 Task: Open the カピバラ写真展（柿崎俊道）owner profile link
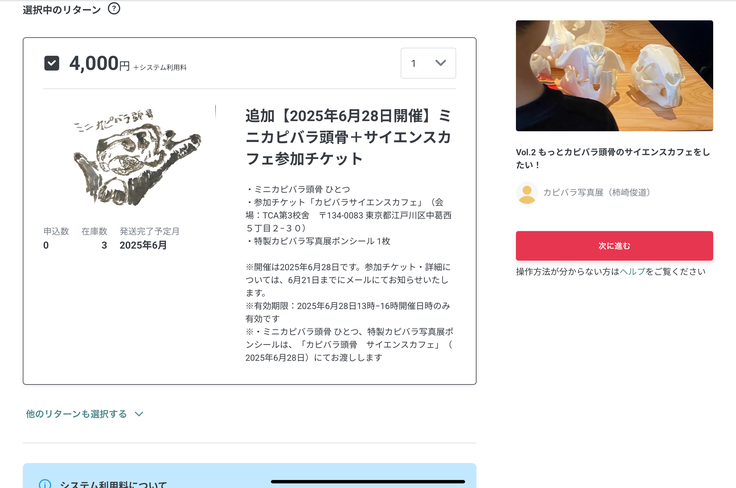[x=596, y=192]
